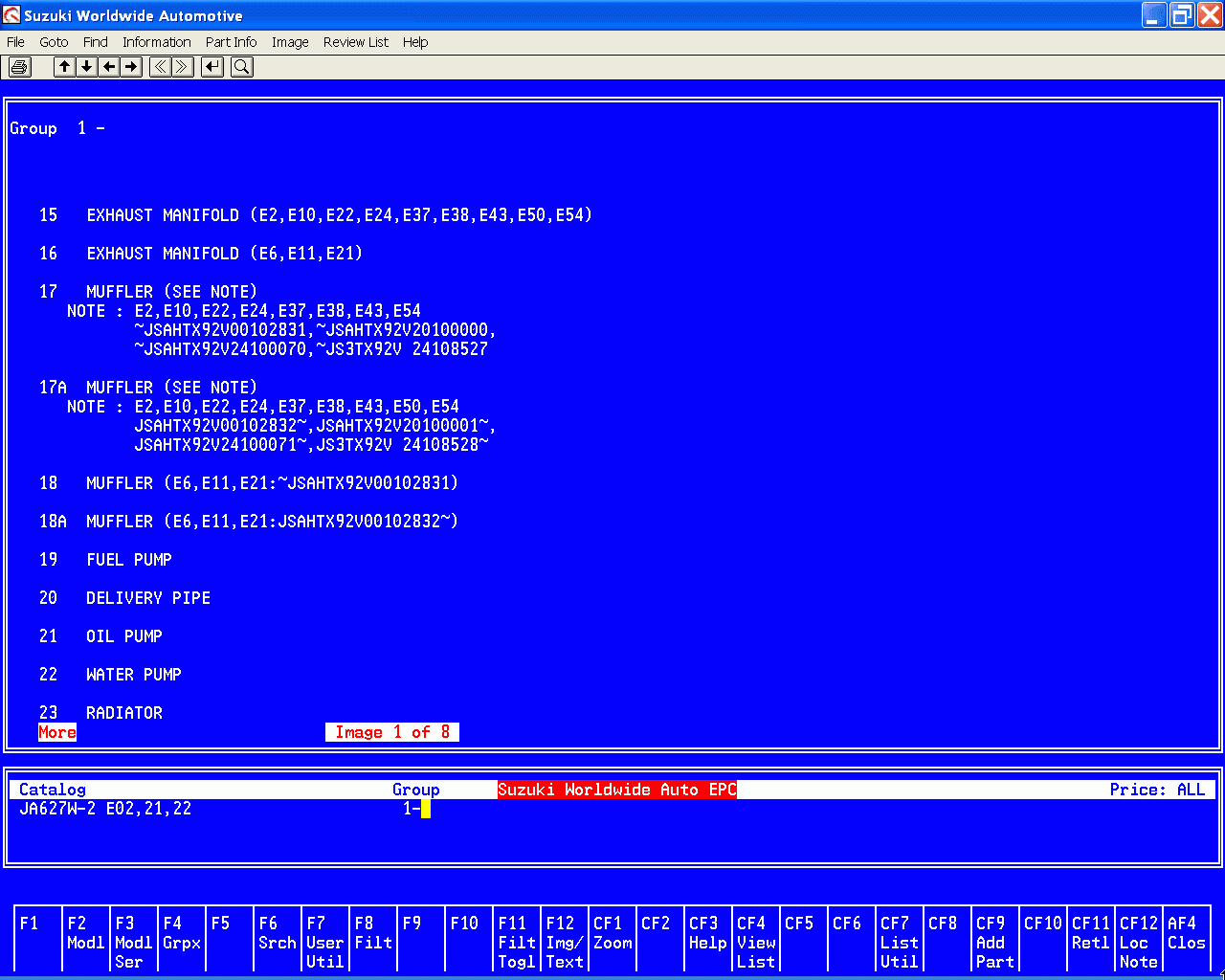Click the CF7 List Util function key
The width and height of the screenshot is (1225, 980).
tap(900, 939)
